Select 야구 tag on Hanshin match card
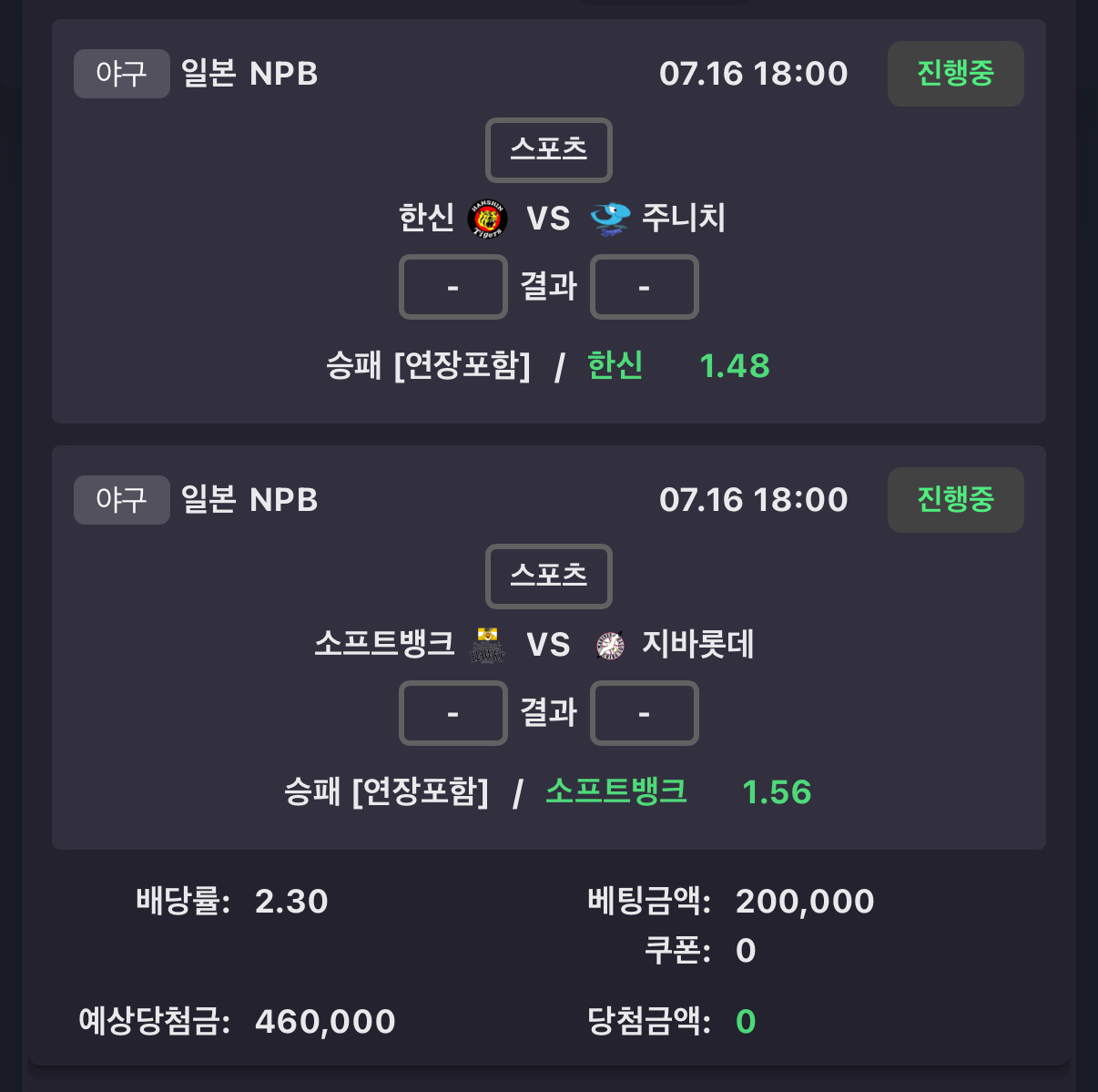1098x1092 pixels. tap(122, 74)
